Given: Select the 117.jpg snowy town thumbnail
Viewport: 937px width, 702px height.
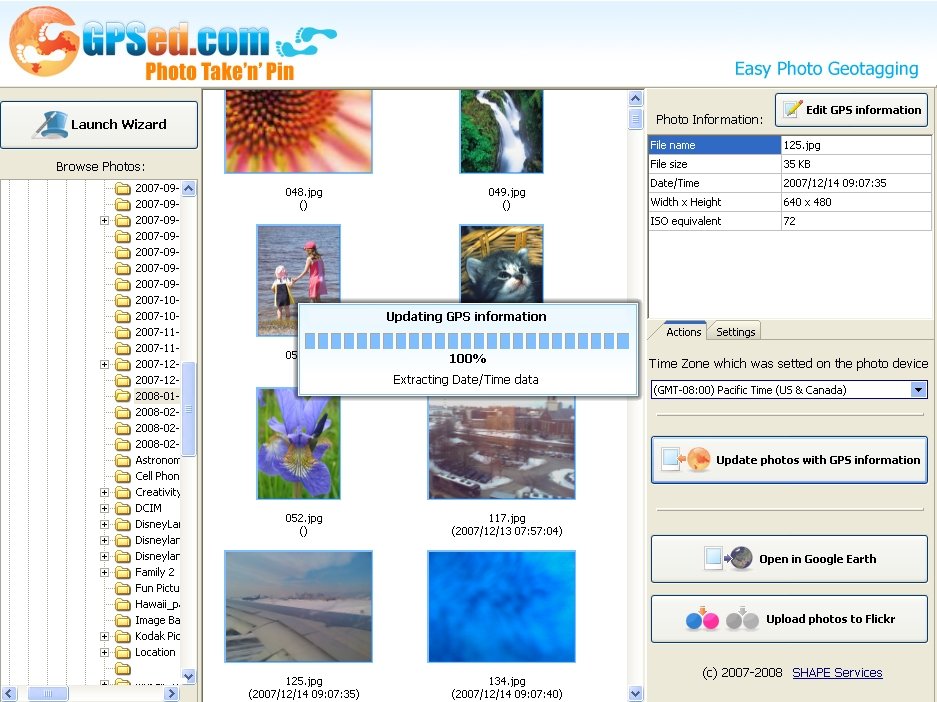Looking at the screenshot, I should click(501, 447).
